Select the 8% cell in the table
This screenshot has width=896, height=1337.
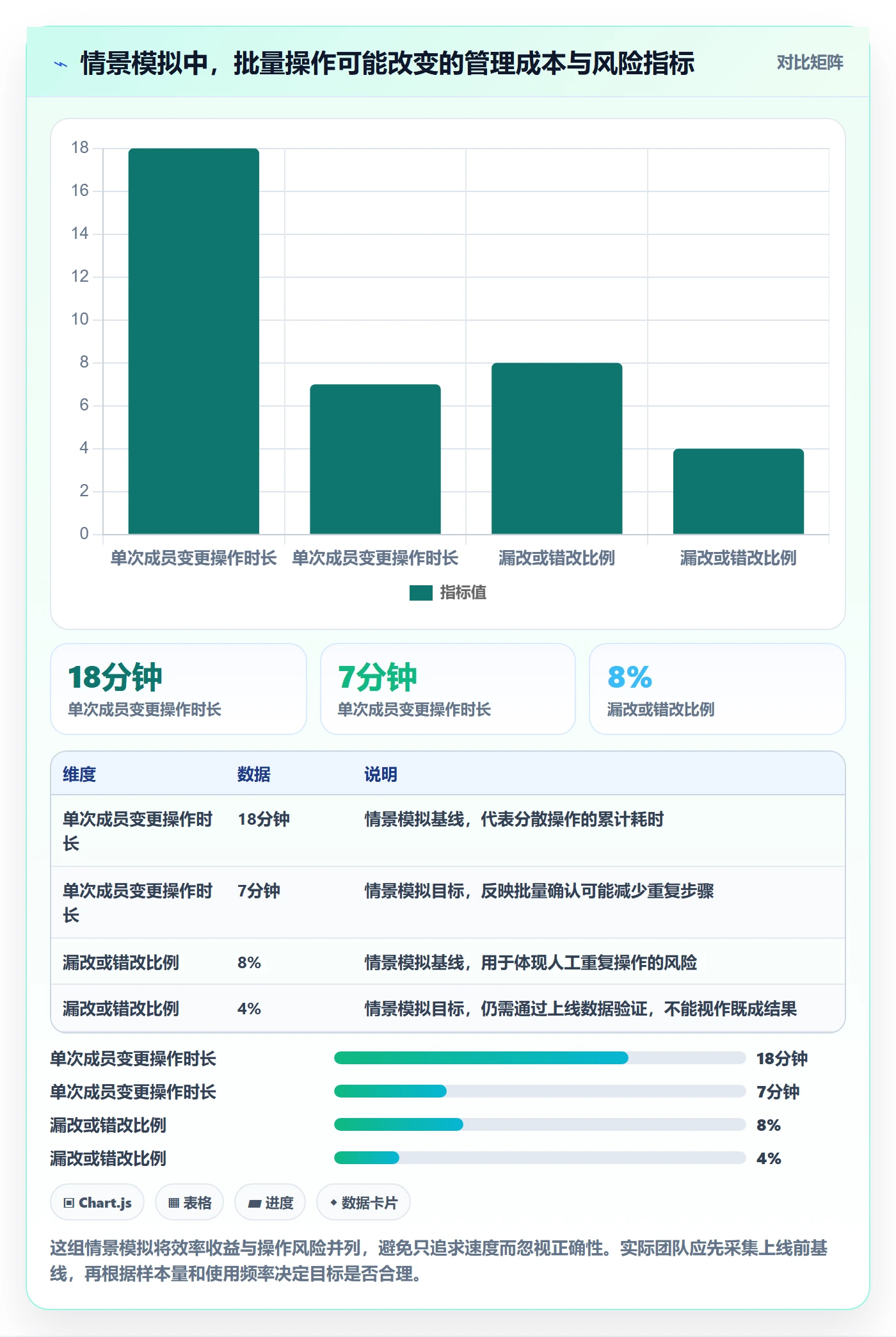click(249, 963)
